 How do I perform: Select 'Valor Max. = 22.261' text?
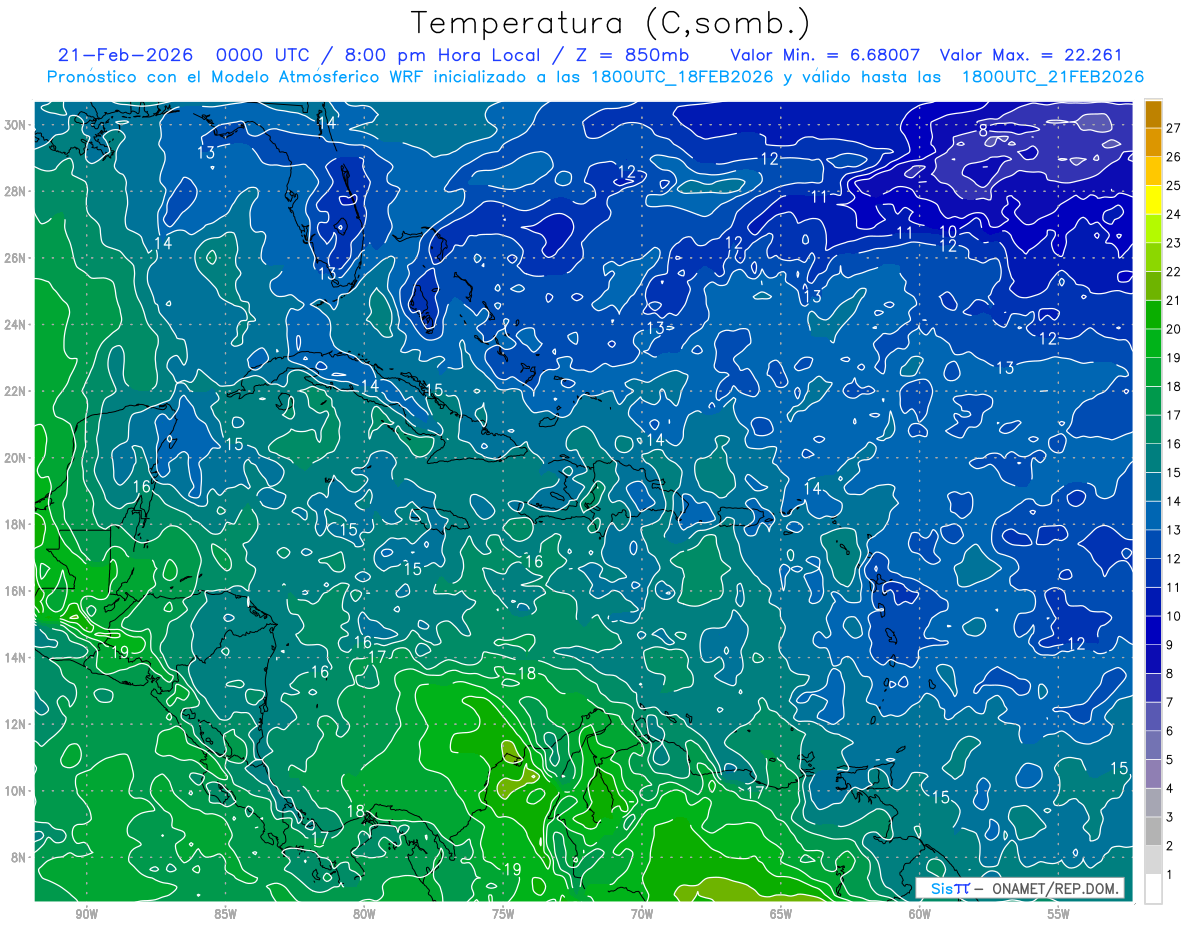[x=1031, y=55]
